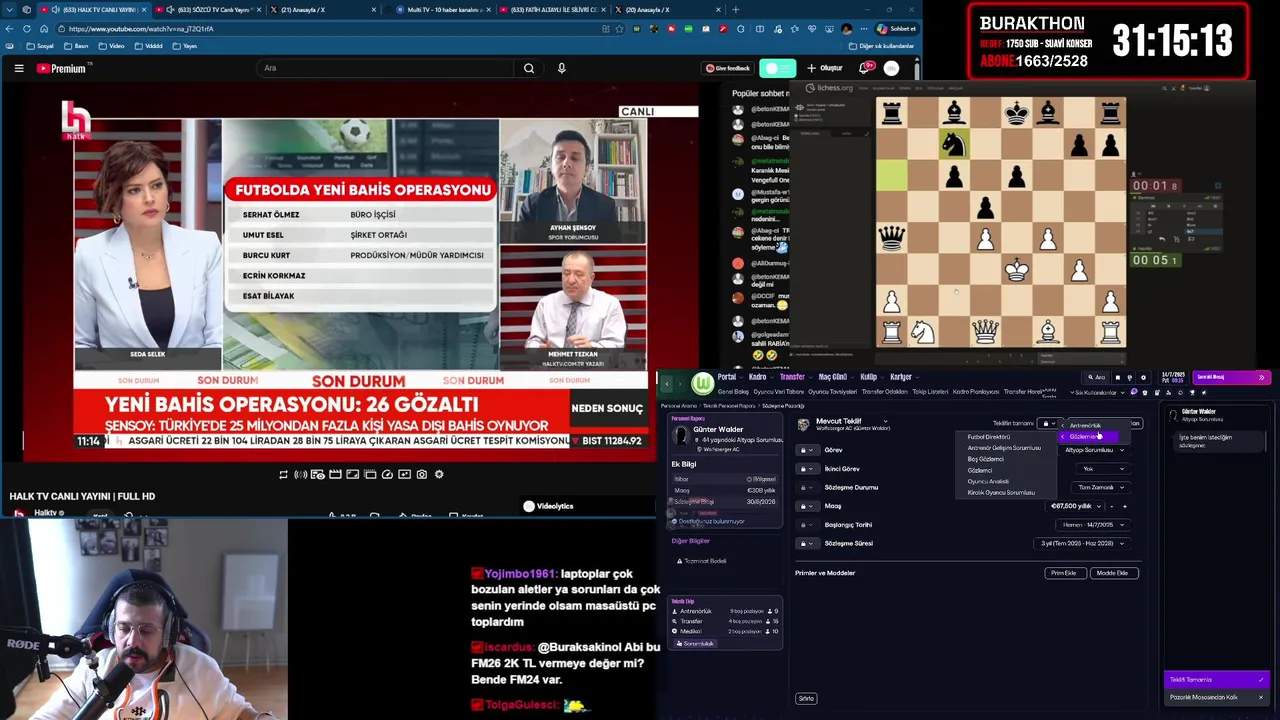
Task: Open the Görev dropdown showing Altyapı Sorumlusu
Action: coord(1095,450)
